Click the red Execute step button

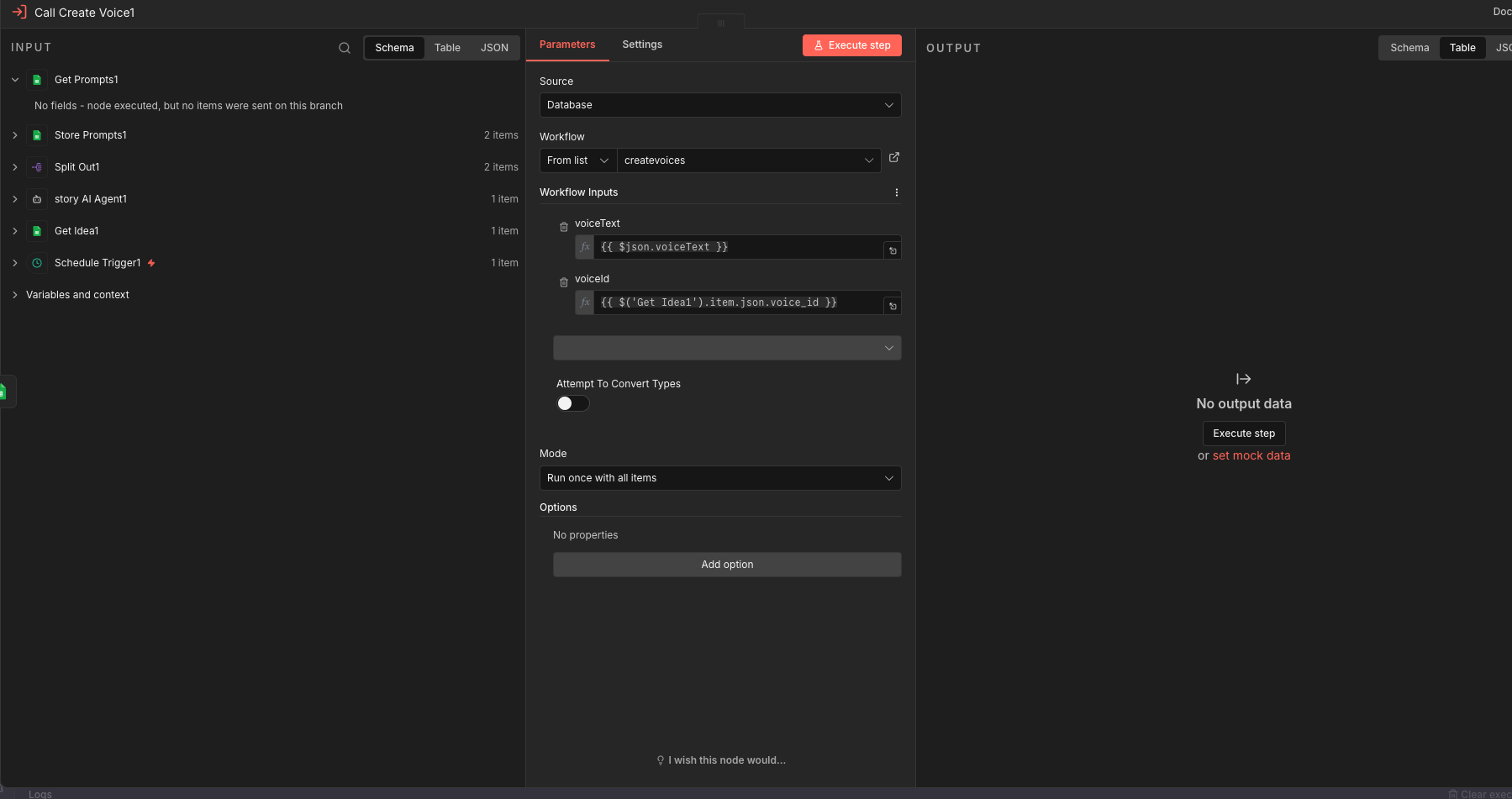(x=851, y=45)
